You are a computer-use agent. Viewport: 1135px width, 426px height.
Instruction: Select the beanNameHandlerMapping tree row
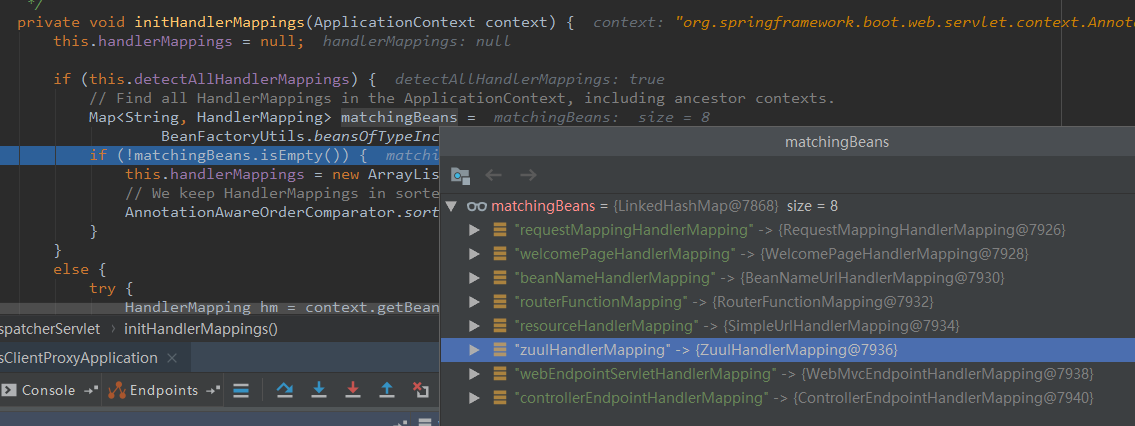coord(788,278)
